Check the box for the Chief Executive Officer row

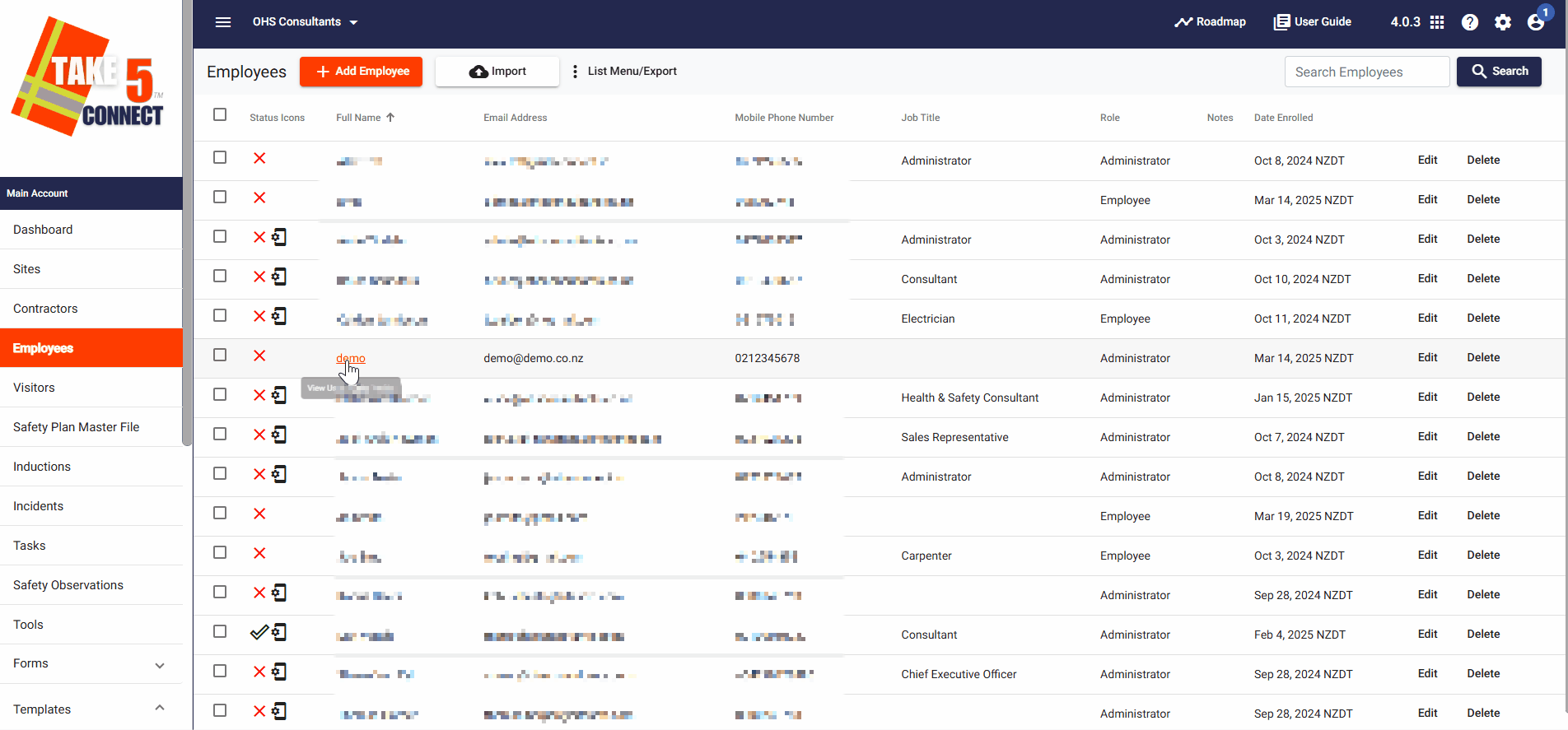tap(220, 671)
